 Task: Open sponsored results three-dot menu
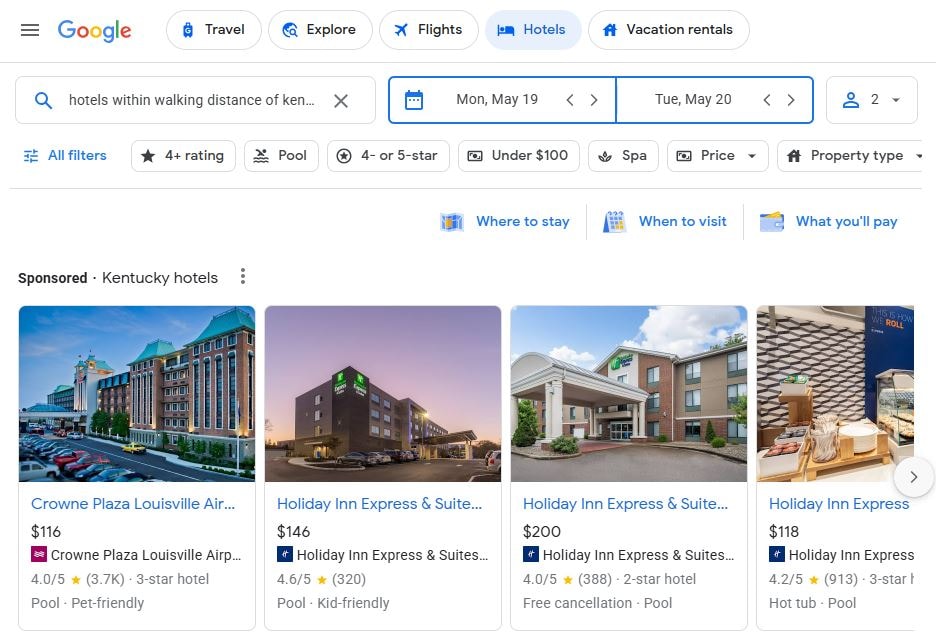point(242,276)
